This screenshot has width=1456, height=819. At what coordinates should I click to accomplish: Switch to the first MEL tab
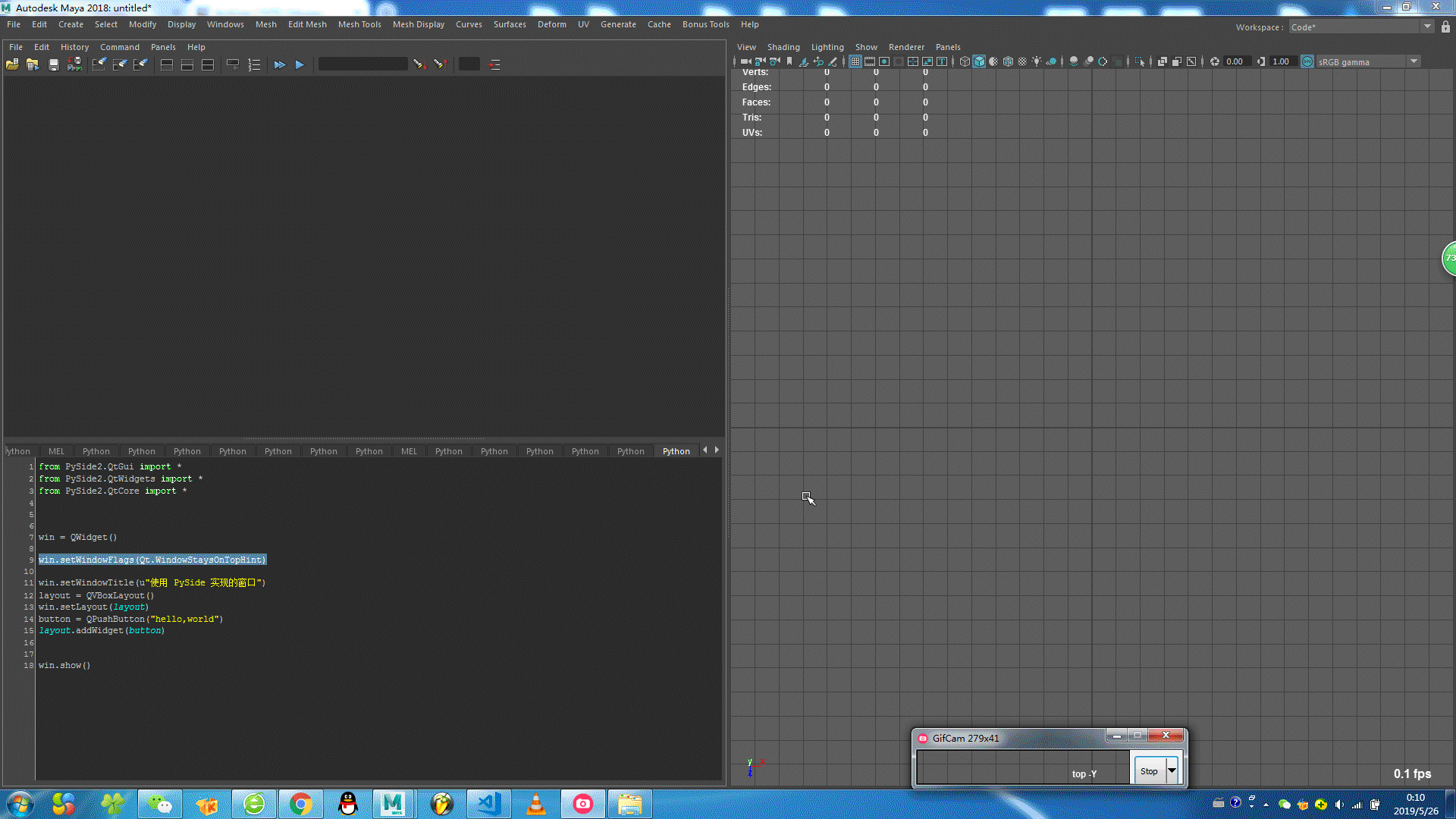(56, 451)
